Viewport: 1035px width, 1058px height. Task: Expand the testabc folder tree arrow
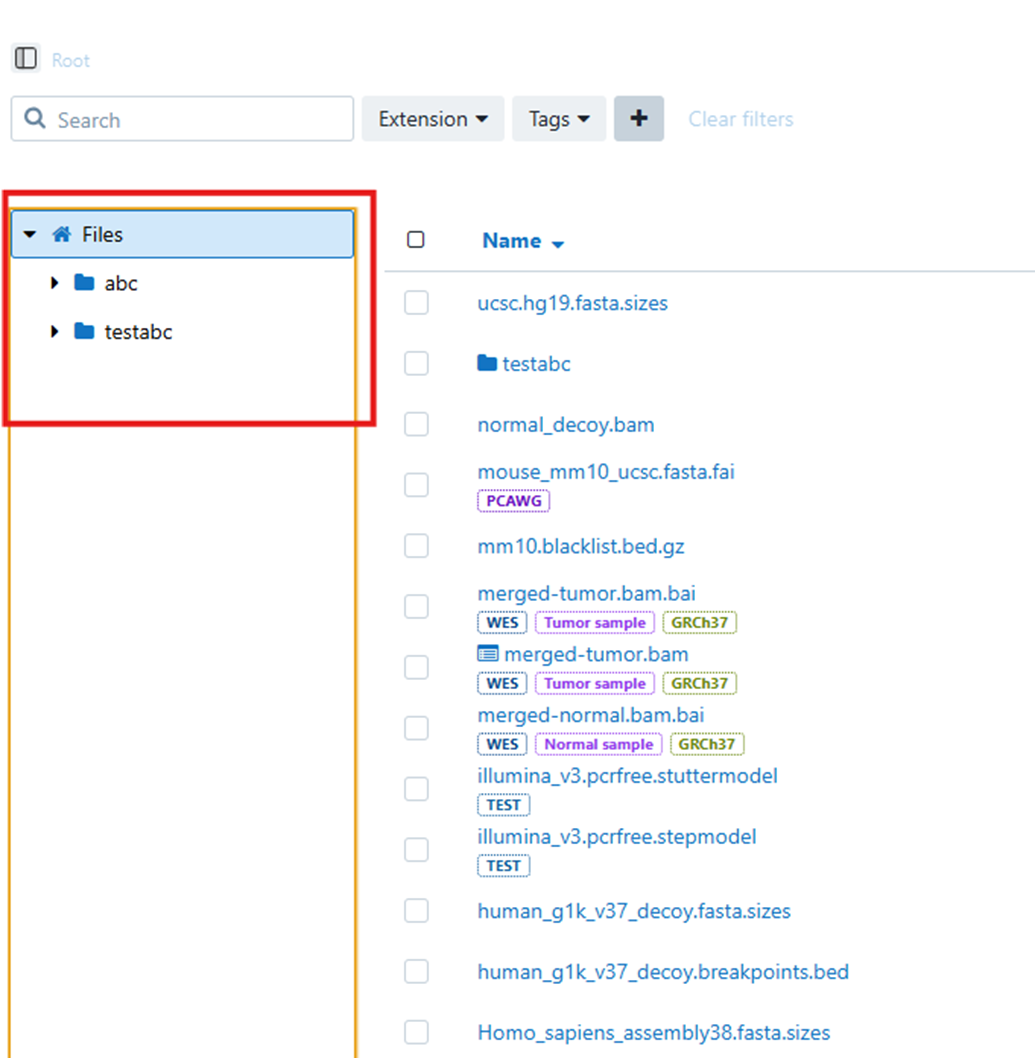click(55, 331)
